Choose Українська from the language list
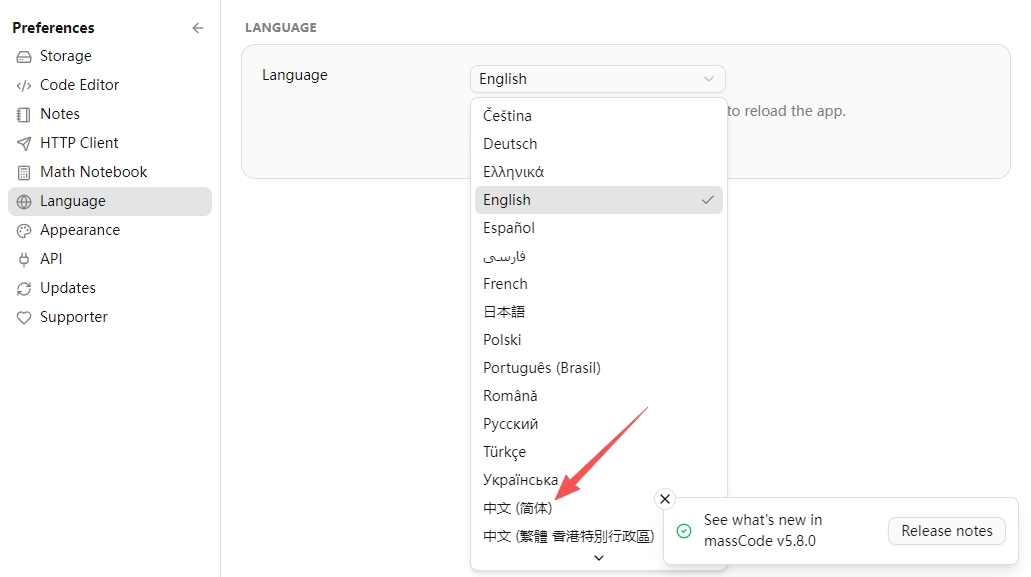Image resolution: width=1031 pixels, height=577 pixels. 598,480
